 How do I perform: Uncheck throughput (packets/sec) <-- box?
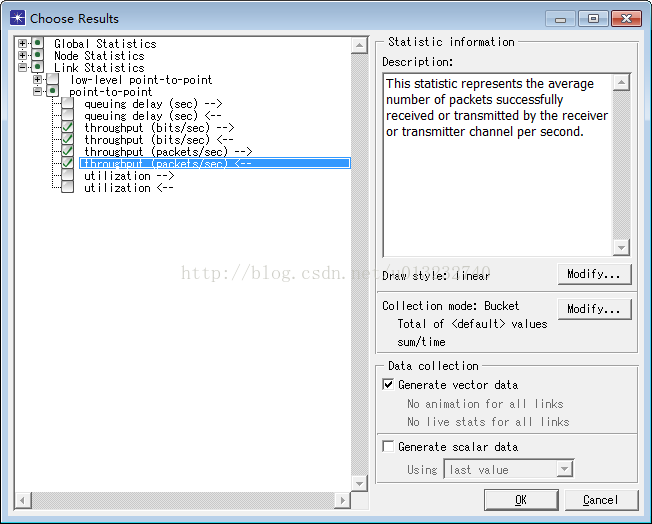pos(67,163)
